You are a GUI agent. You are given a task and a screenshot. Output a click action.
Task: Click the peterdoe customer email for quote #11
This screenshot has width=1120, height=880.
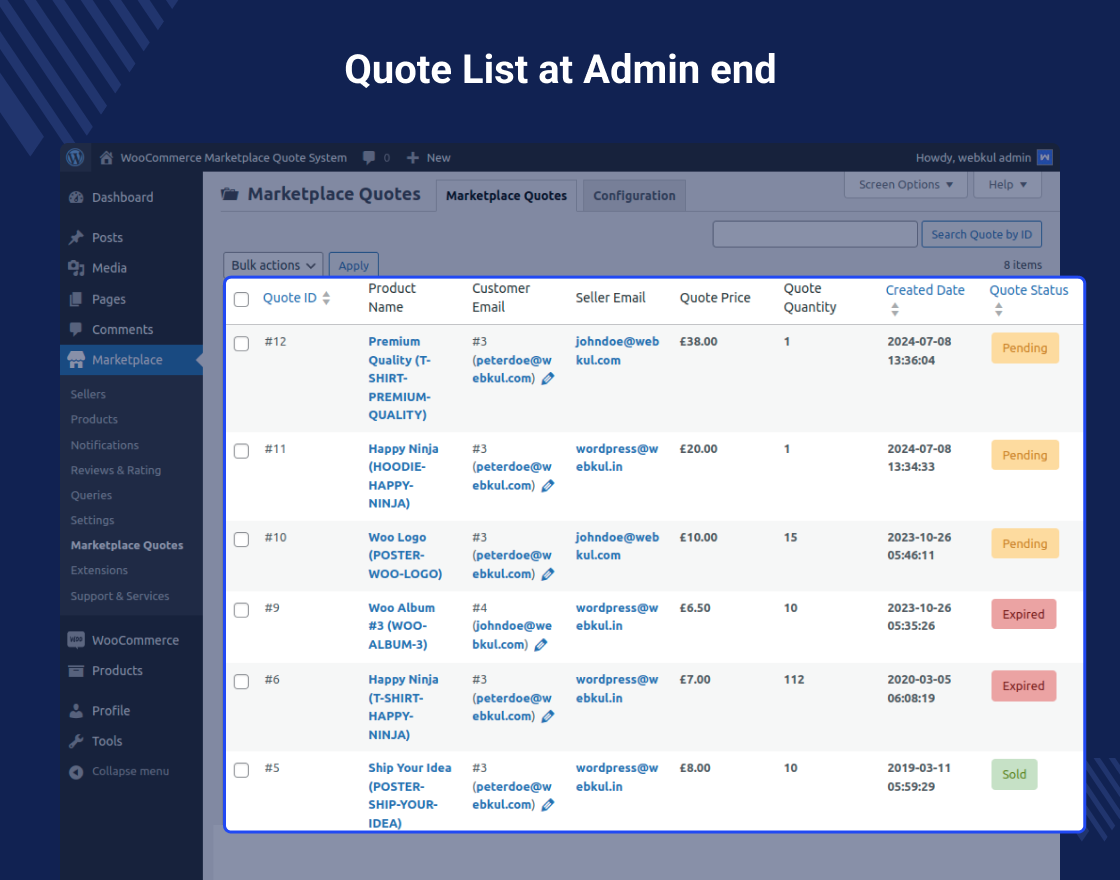click(511, 476)
